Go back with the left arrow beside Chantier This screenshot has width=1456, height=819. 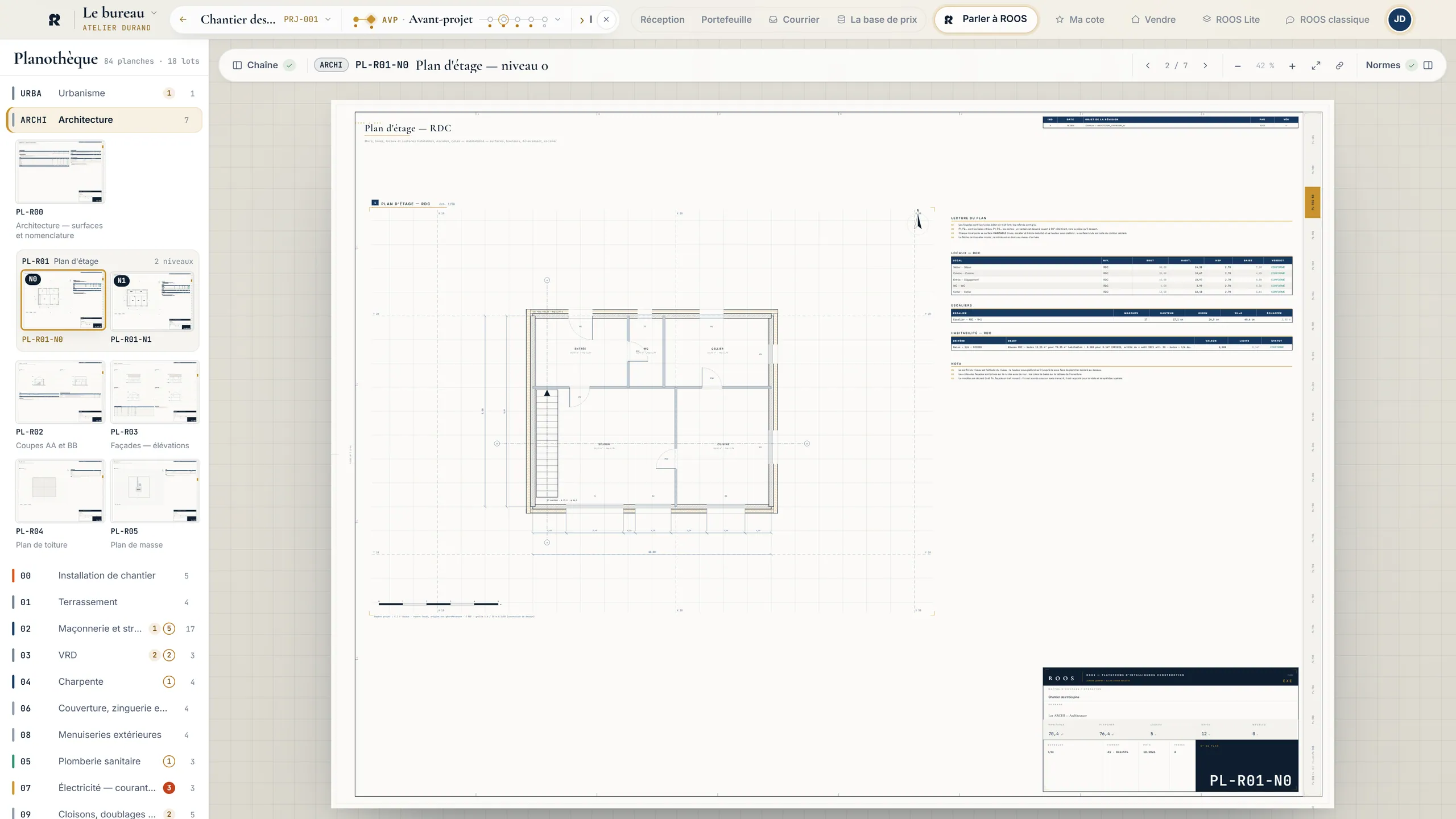coord(183,19)
